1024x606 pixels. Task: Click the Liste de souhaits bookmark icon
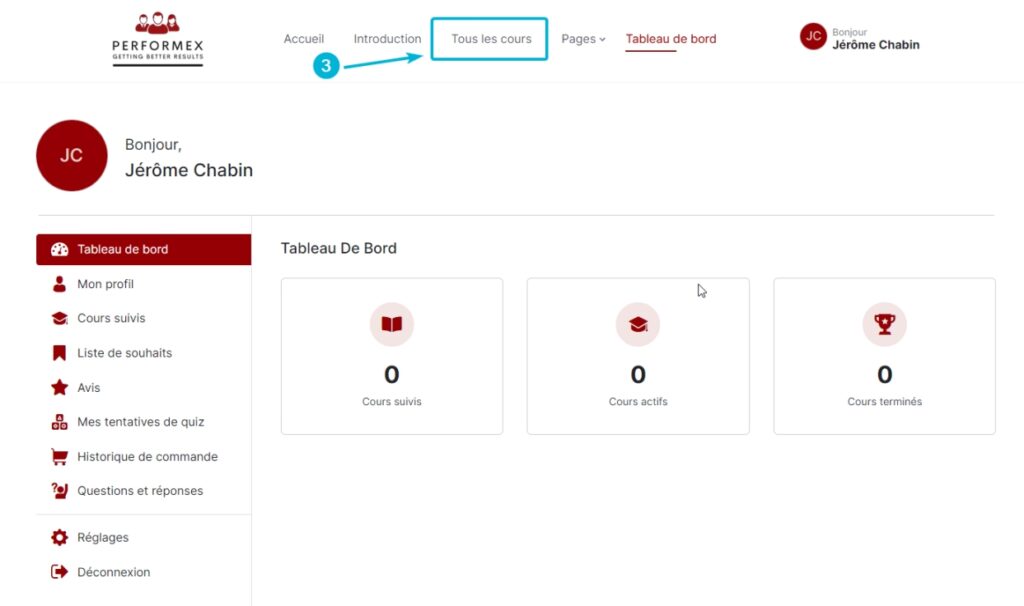click(59, 353)
